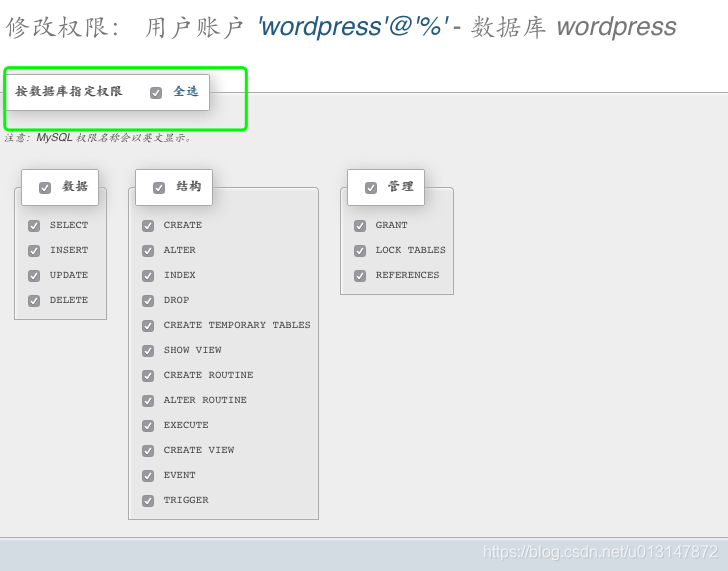
Task: Toggle the GRANT privilege checkbox
Action: [360, 226]
